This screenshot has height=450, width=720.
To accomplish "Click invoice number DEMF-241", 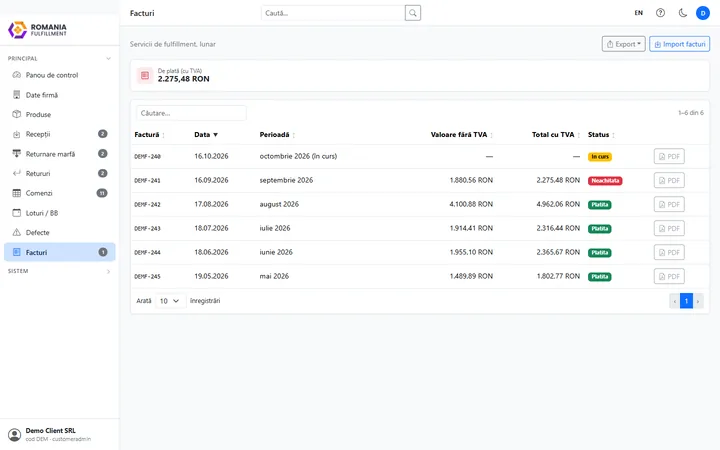I will 147,180.
